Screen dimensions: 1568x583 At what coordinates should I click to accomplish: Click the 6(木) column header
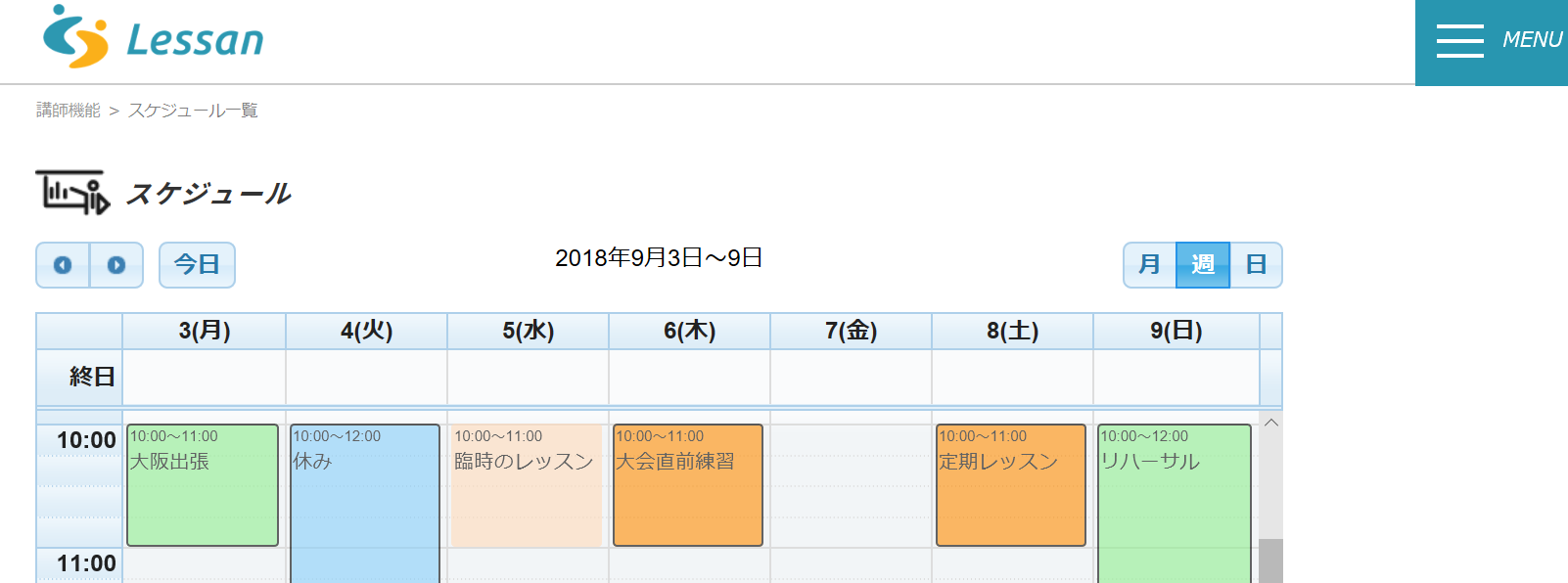(x=689, y=331)
